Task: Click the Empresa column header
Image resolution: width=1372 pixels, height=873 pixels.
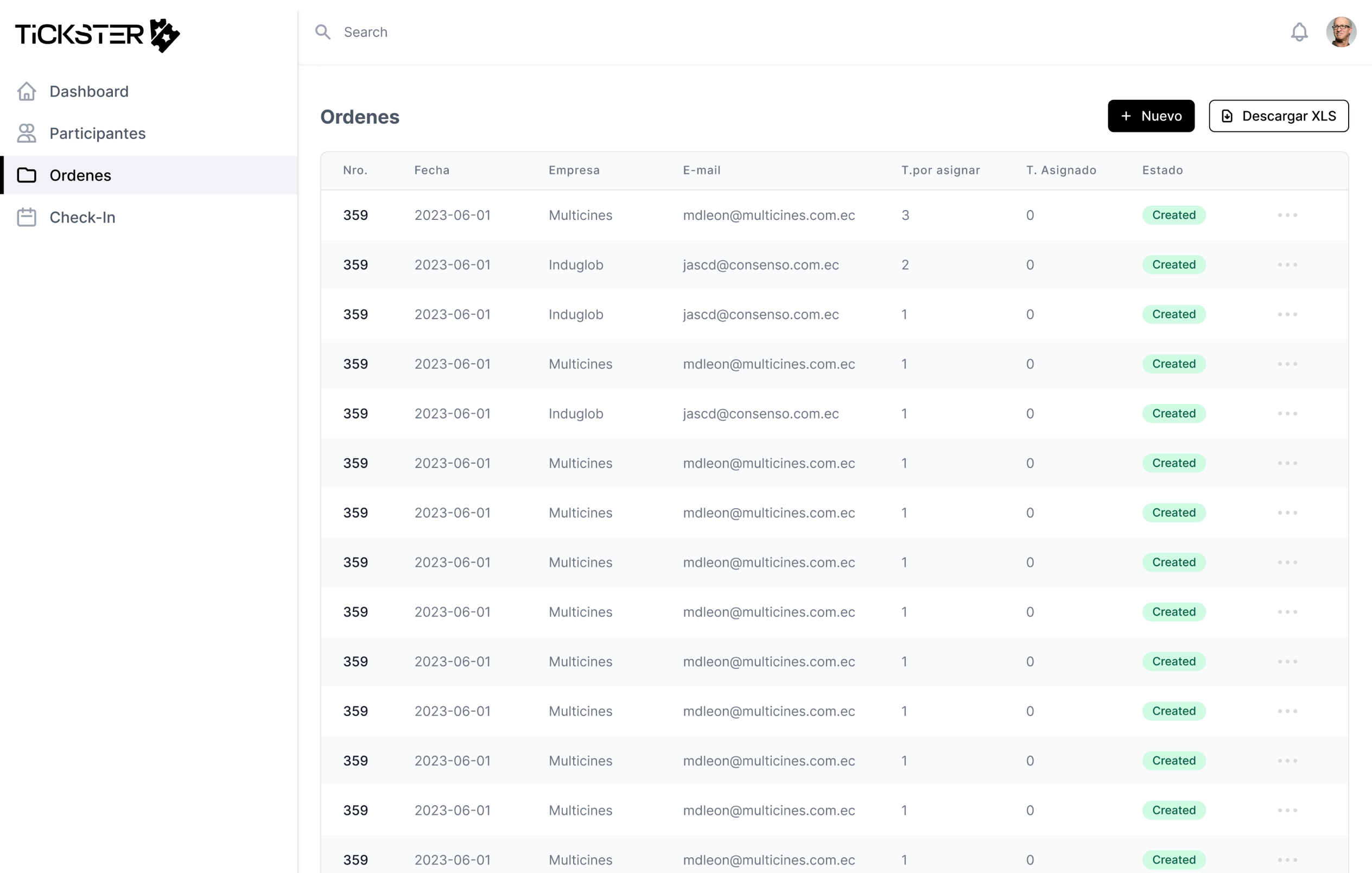Action: 574,170
